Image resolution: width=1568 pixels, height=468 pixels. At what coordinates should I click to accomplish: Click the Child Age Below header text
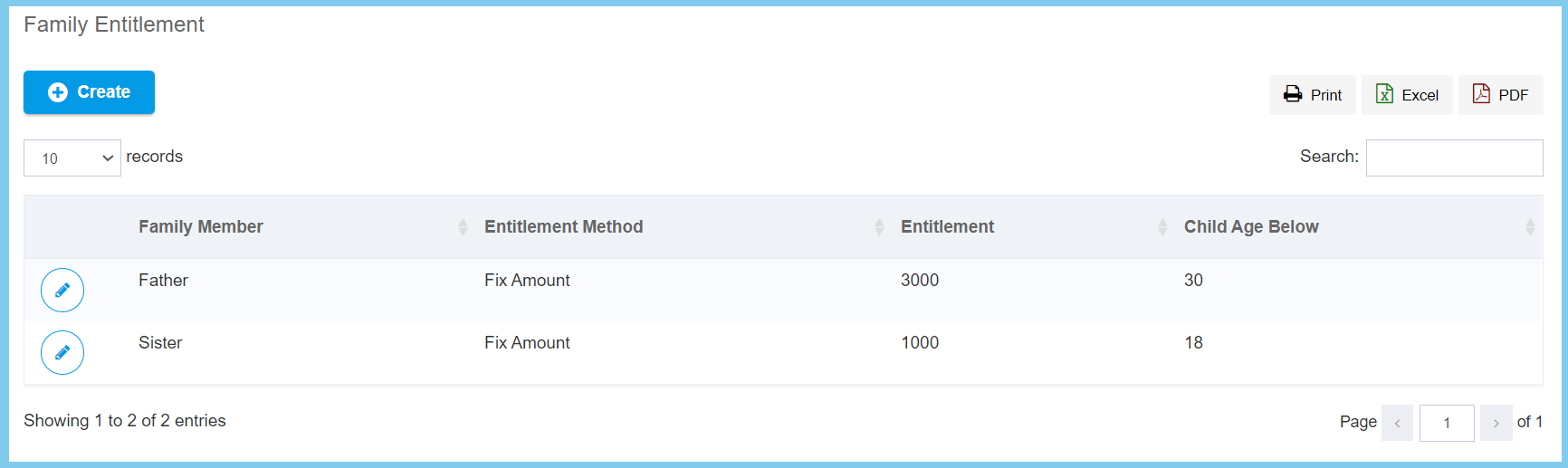[1251, 227]
